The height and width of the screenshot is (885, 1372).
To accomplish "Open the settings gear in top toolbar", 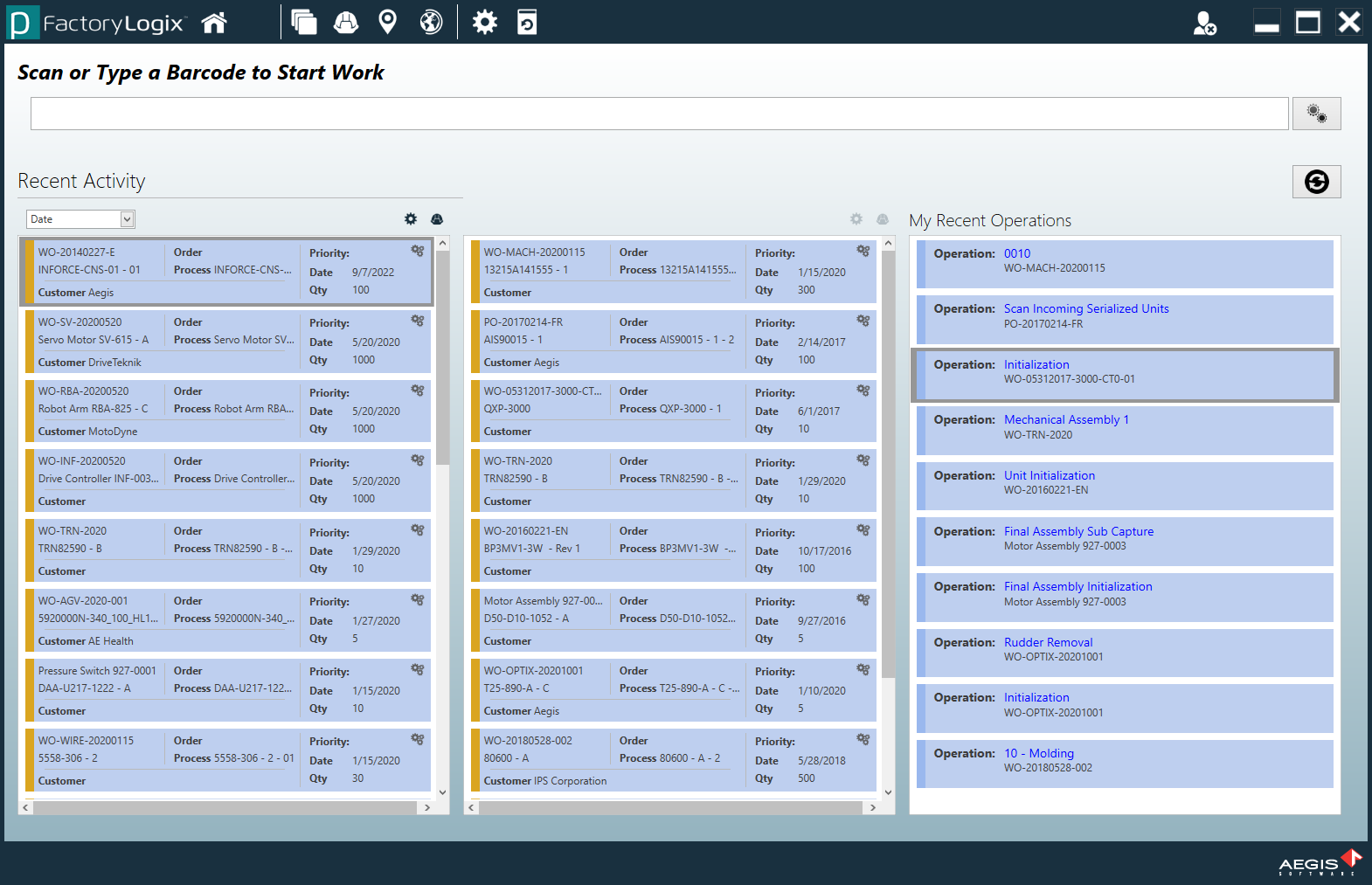I will click(484, 23).
